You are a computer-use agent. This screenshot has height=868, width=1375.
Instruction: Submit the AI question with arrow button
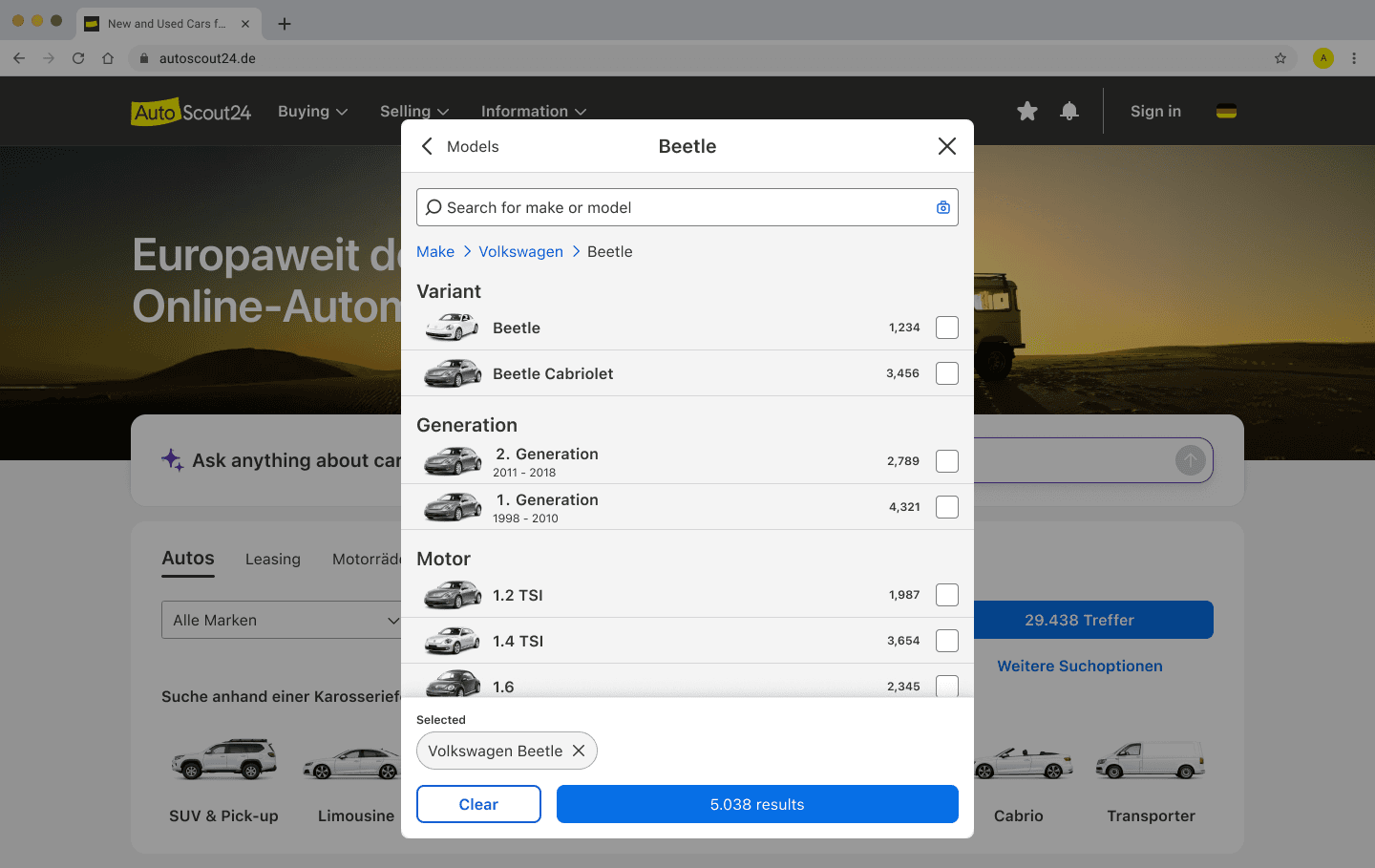(1190, 460)
